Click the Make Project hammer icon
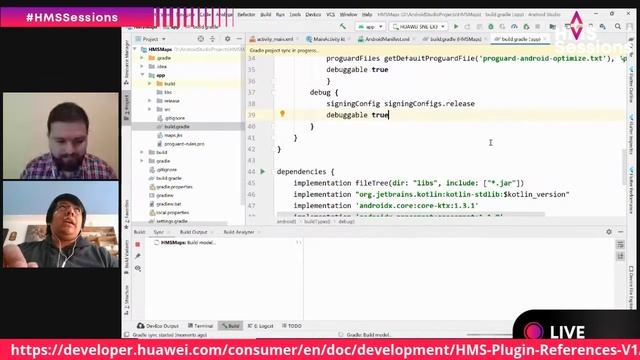The width and height of the screenshot is (640, 360). pyautogui.click(x=343, y=27)
